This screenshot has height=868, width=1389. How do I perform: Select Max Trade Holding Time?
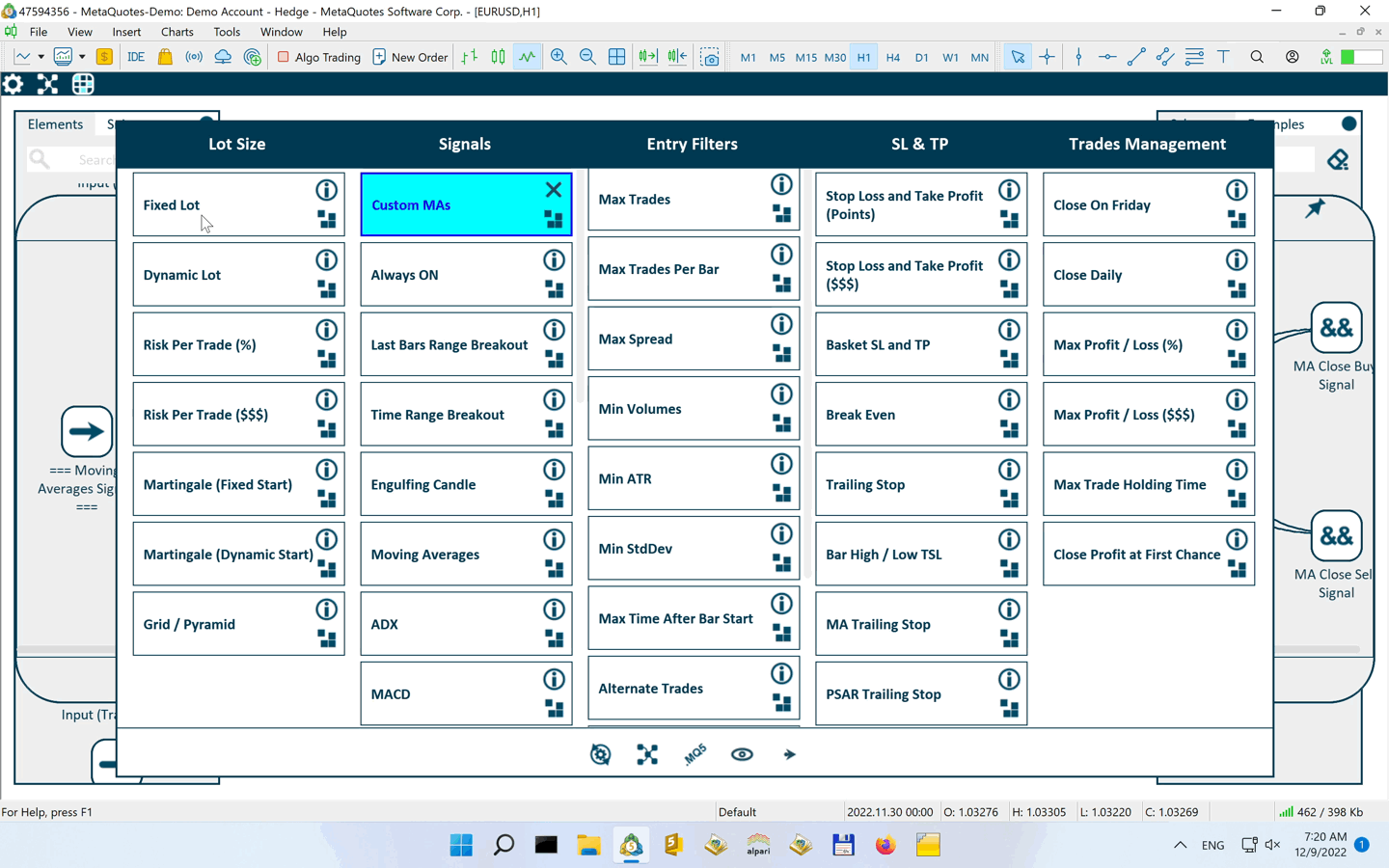pos(1149,484)
